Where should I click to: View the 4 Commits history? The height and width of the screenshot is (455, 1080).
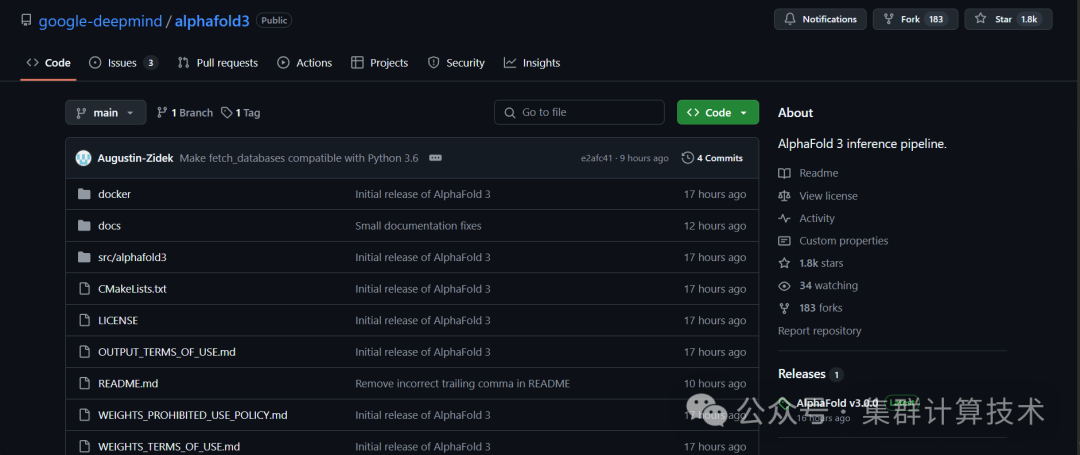coord(712,158)
